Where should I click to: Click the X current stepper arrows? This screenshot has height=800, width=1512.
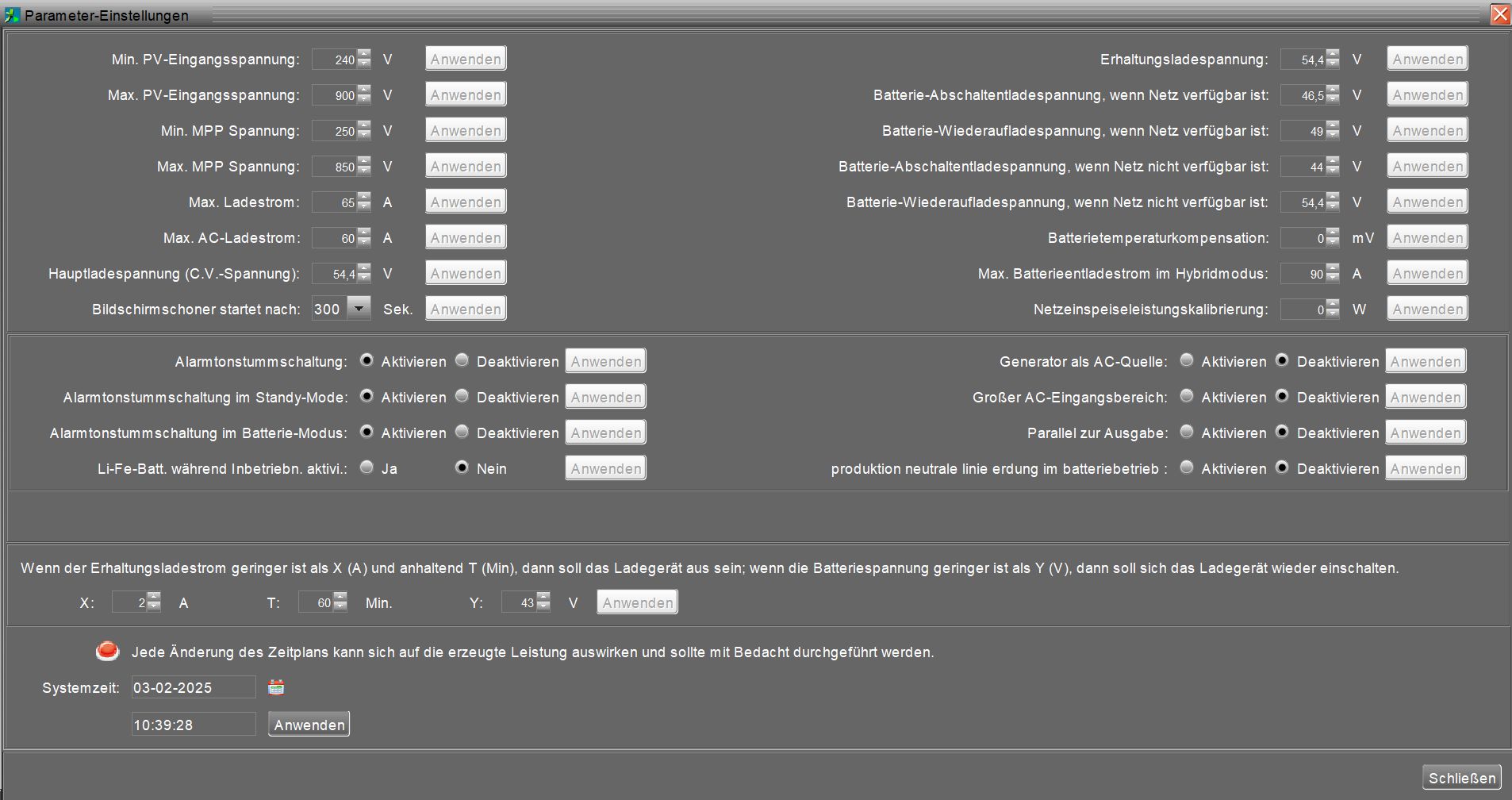pyautogui.click(x=154, y=602)
